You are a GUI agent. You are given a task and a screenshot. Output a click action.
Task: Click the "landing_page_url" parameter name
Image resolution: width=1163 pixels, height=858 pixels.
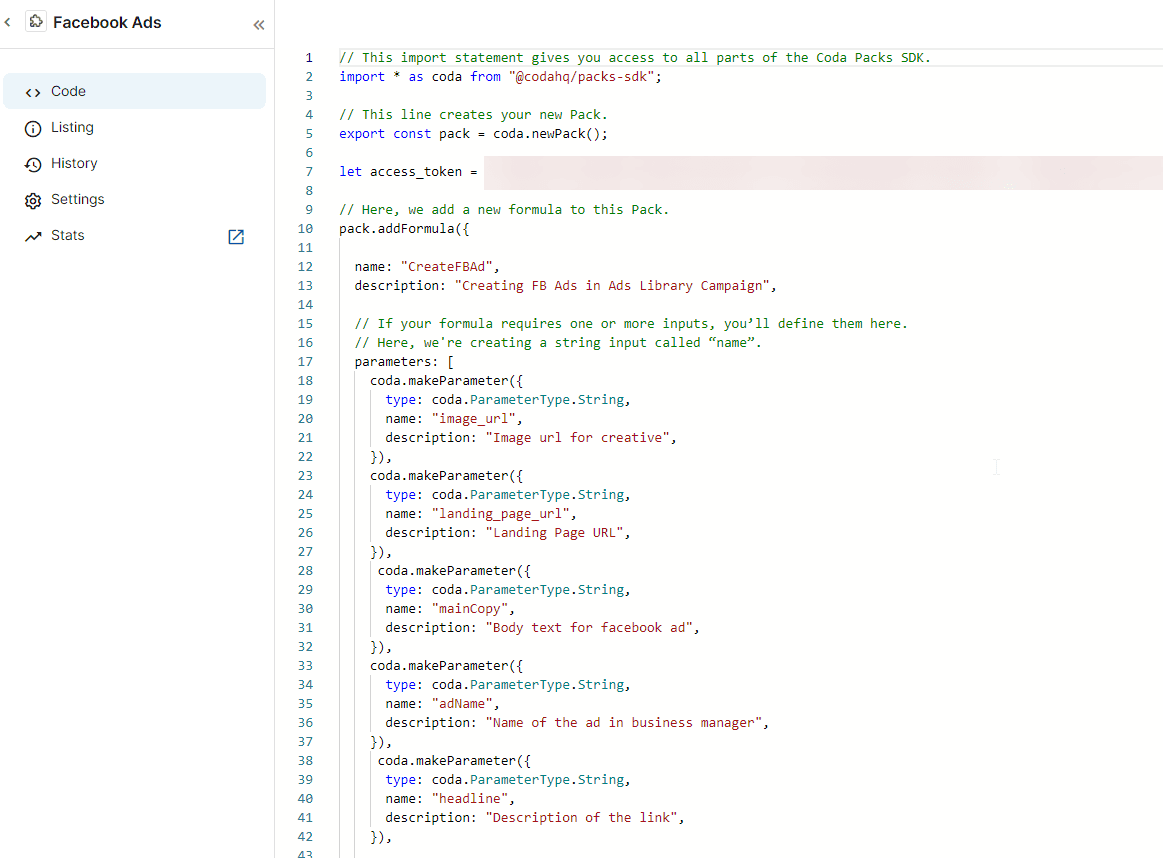click(x=501, y=514)
